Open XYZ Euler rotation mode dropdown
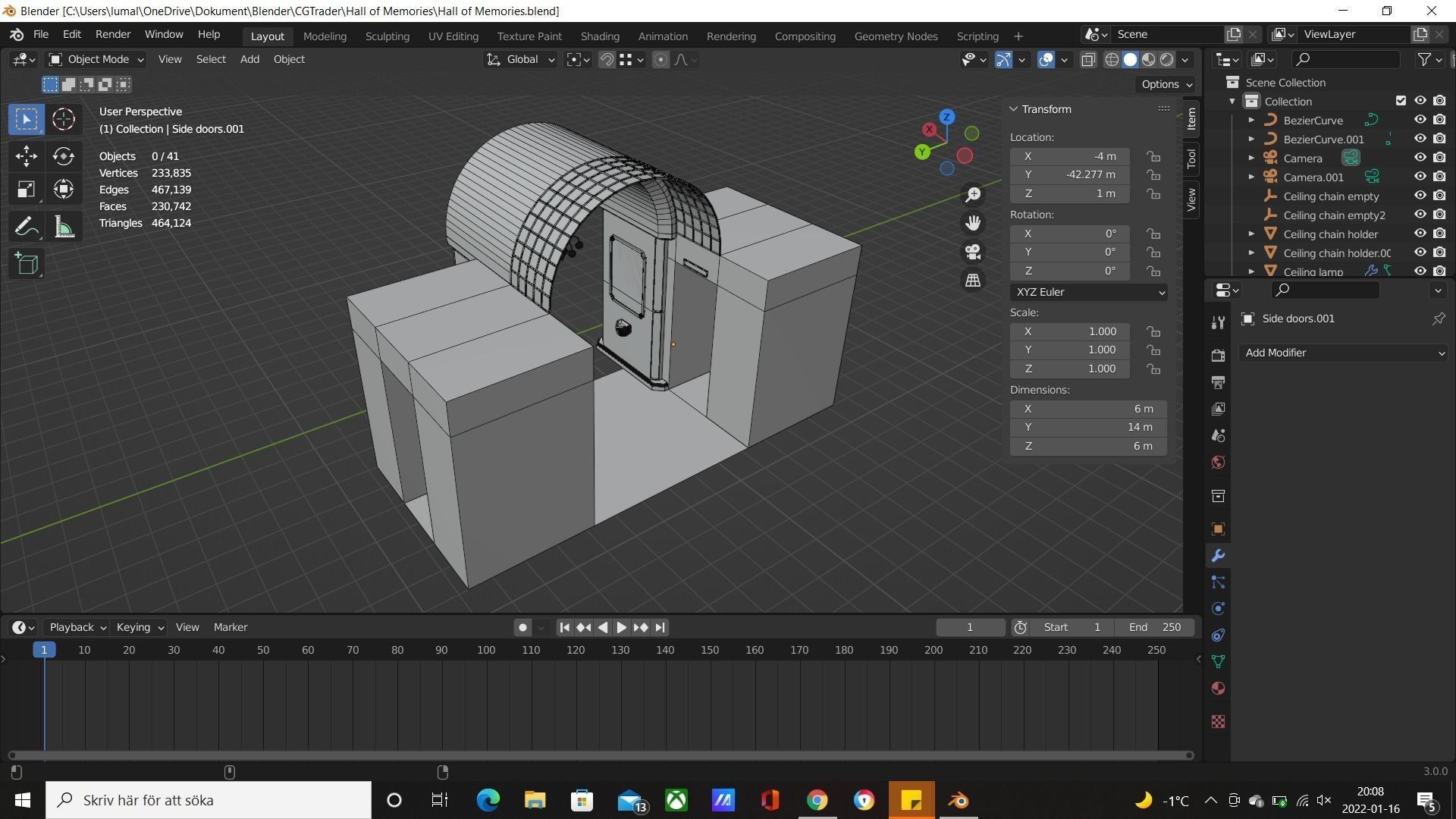 (x=1088, y=292)
